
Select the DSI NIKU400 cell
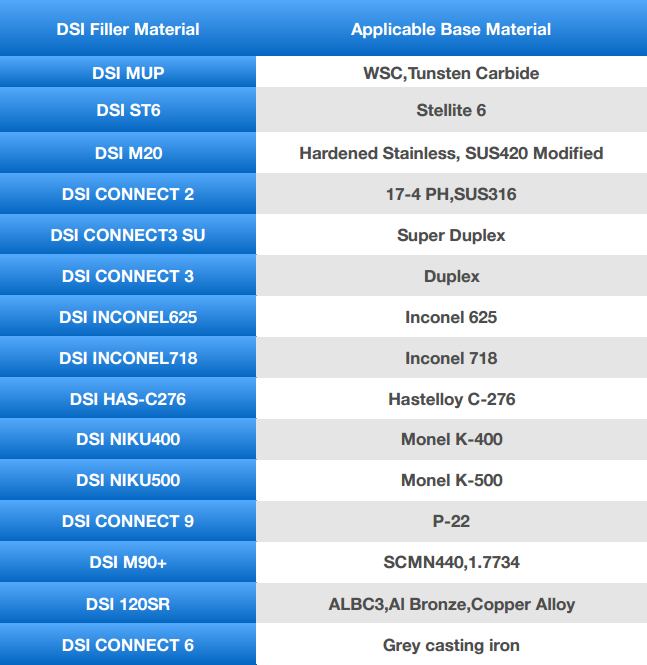click(128, 439)
